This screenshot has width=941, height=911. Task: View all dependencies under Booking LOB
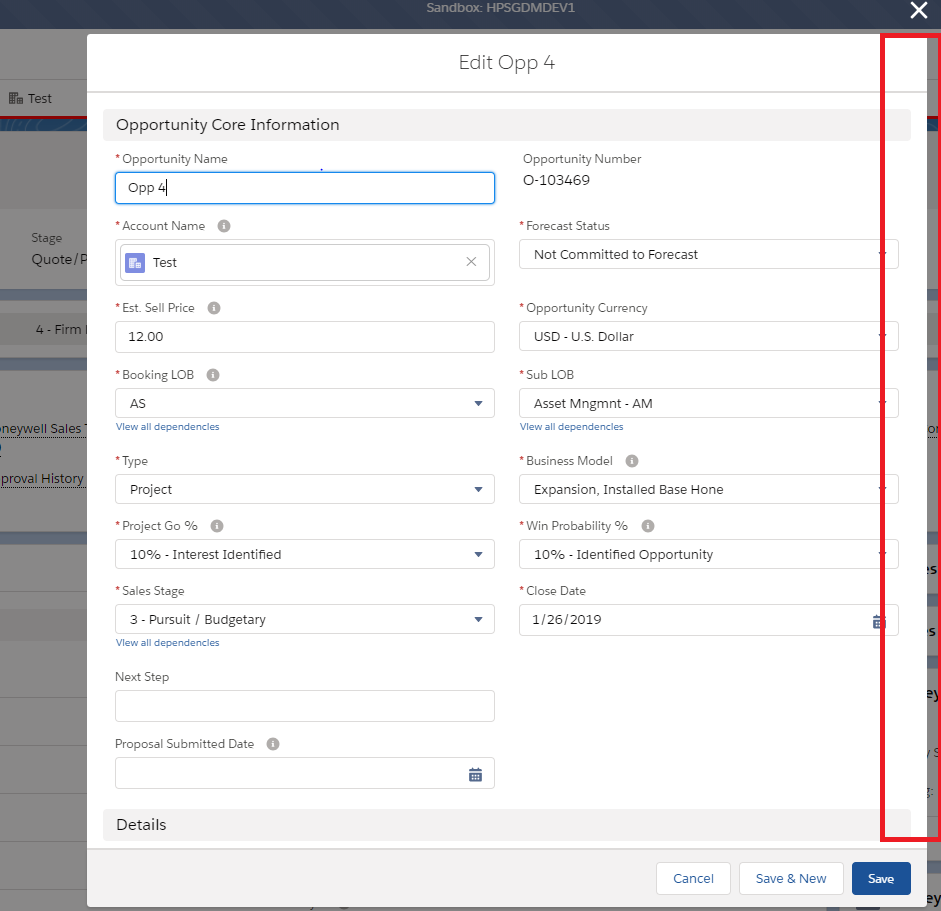coord(167,427)
